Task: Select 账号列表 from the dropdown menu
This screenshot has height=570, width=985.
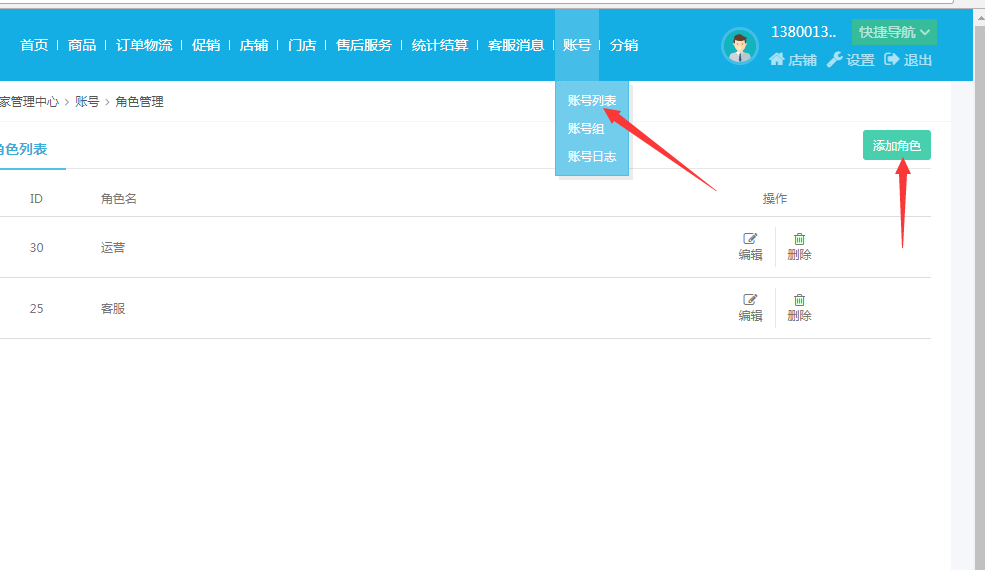Action: click(x=592, y=100)
